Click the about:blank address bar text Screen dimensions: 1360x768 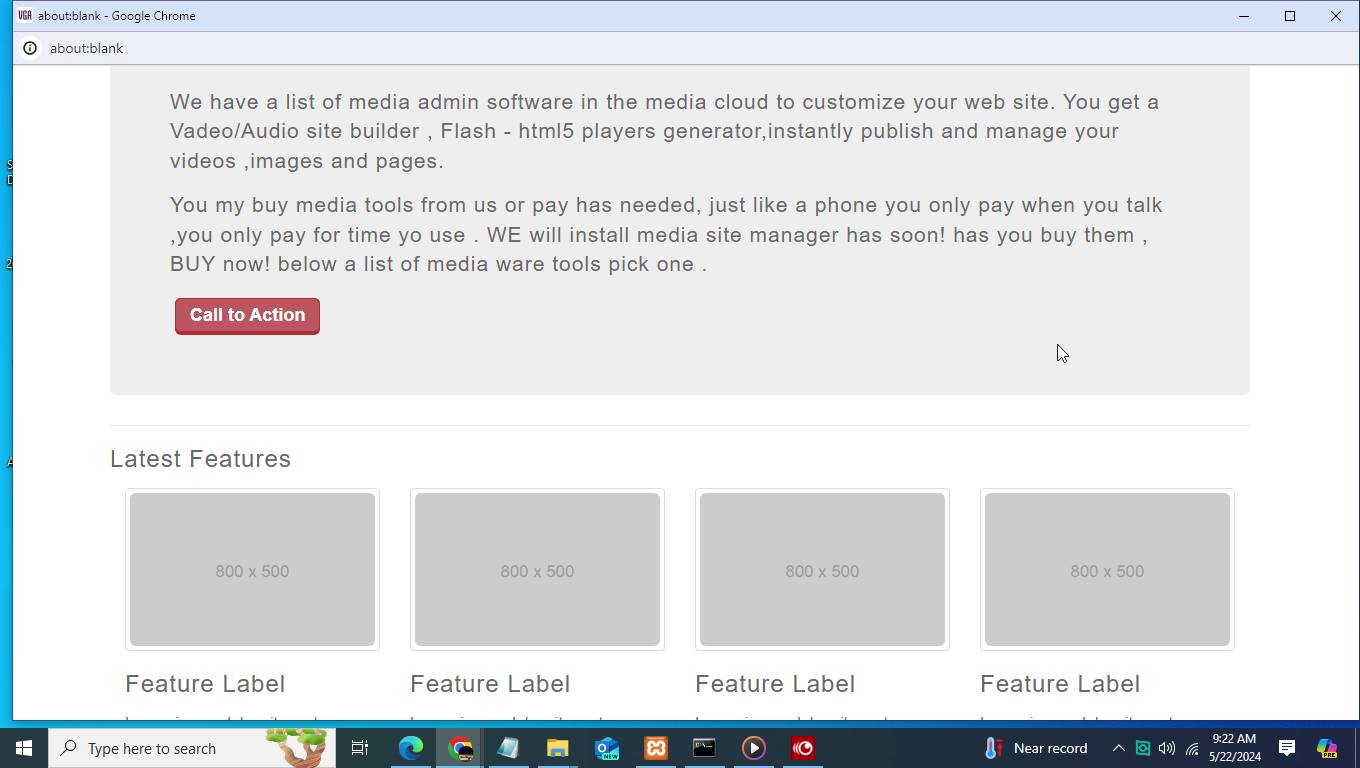pyautogui.click(x=87, y=48)
